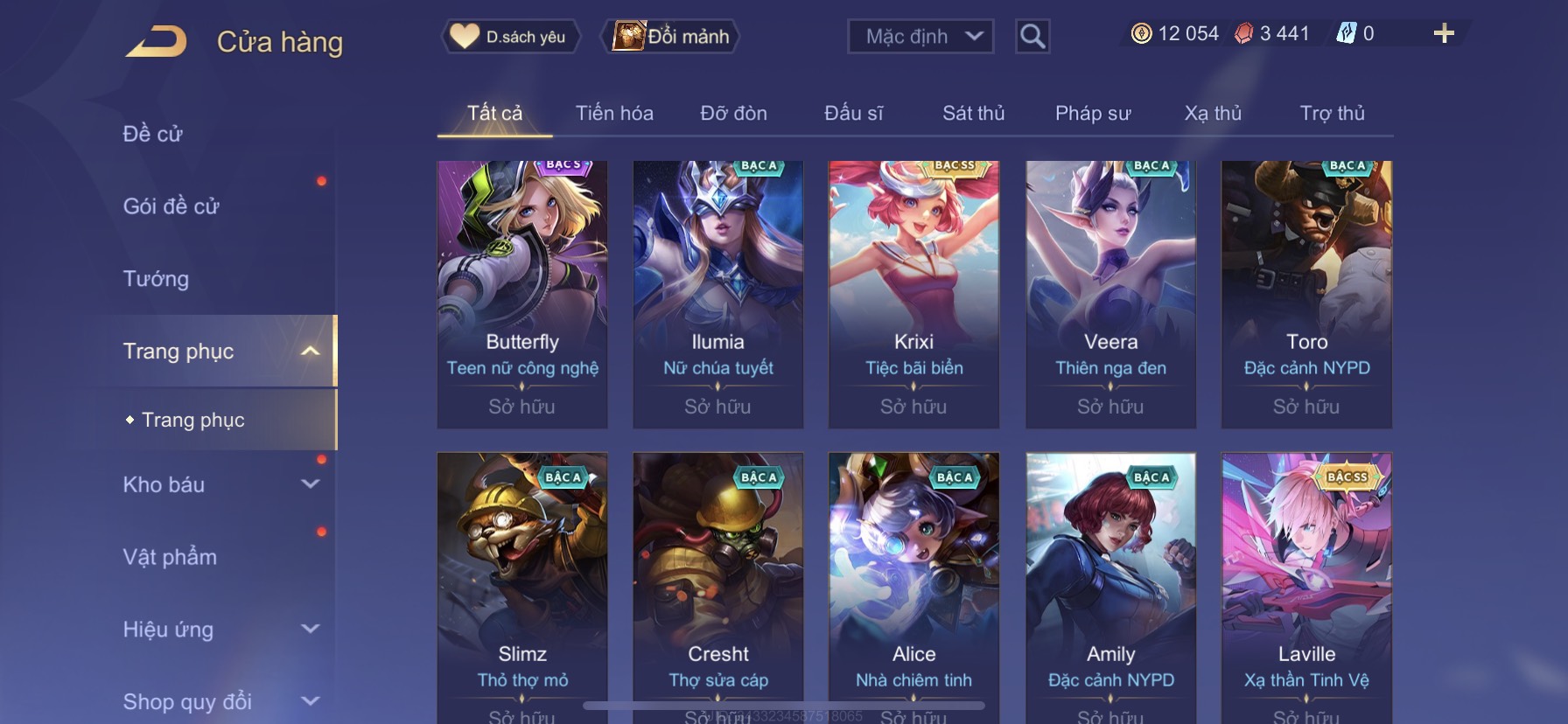Go back using the arrow logo icon
The height and width of the screenshot is (724, 1568).
coord(156,41)
